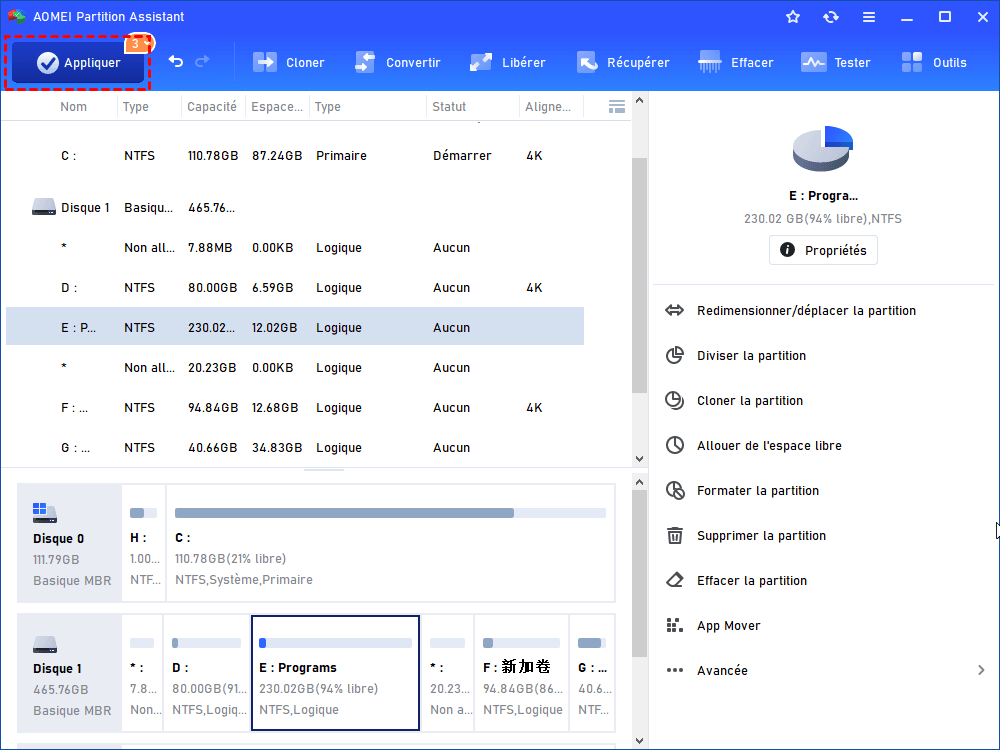Image resolution: width=1000 pixels, height=750 pixels.
Task: Open the Cloner tool
Action: point(289,62)
